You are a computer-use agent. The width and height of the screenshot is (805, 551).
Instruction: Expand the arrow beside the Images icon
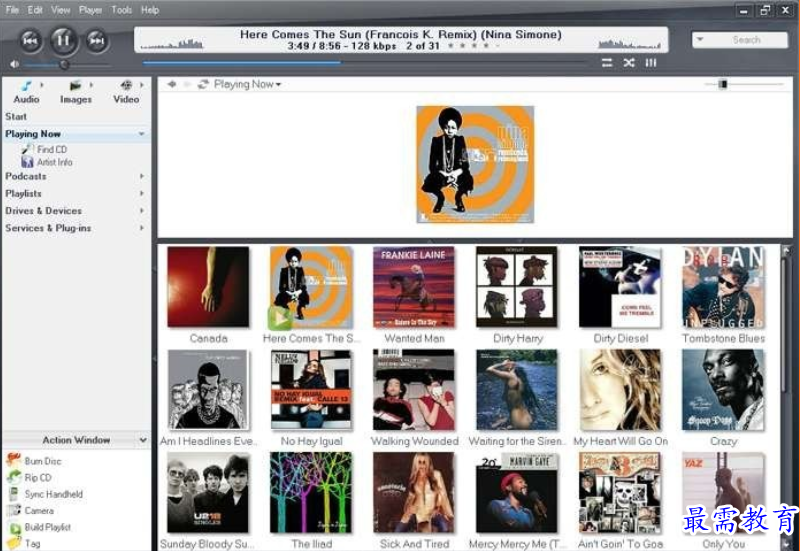click(91, 85)
